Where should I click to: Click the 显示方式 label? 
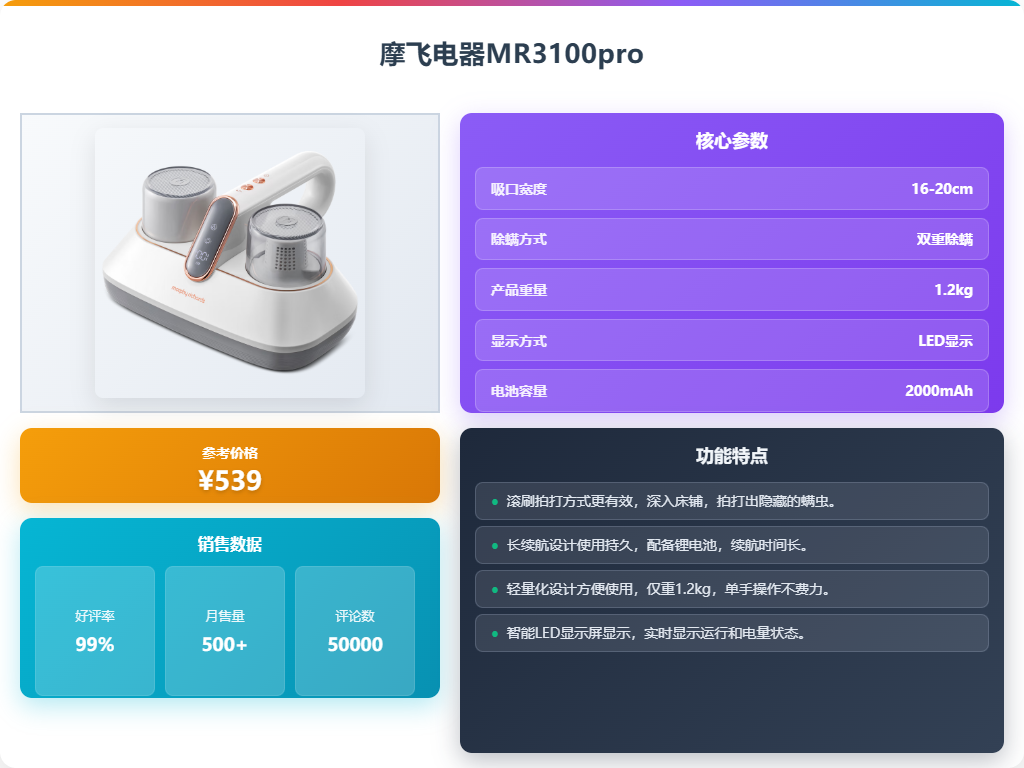coord(519,341)
